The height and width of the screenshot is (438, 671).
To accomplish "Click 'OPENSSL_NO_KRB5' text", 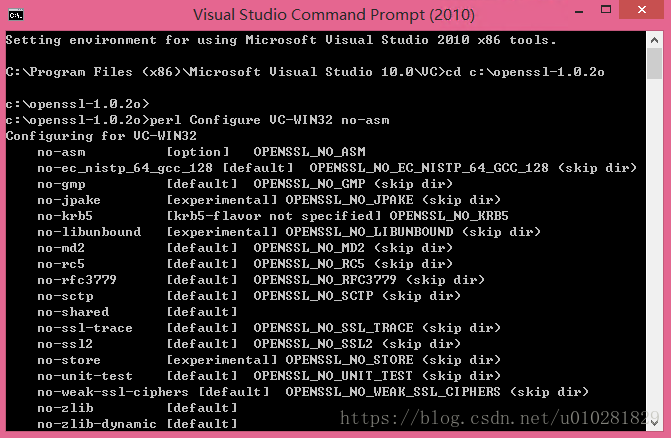I will click(x=449, y=216).
